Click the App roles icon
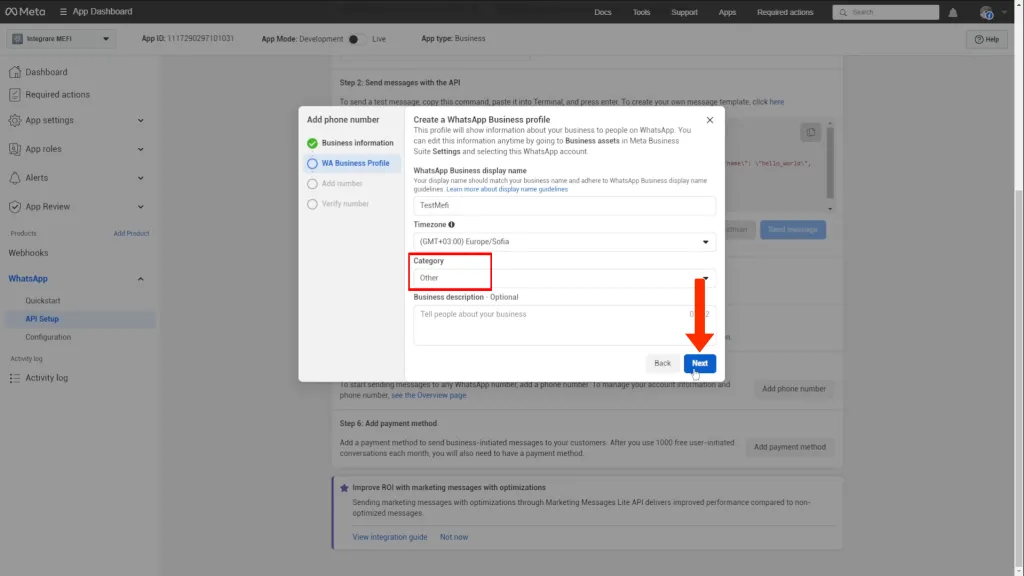Screen dimensions: 1024x576 click(x=15, y=149)
